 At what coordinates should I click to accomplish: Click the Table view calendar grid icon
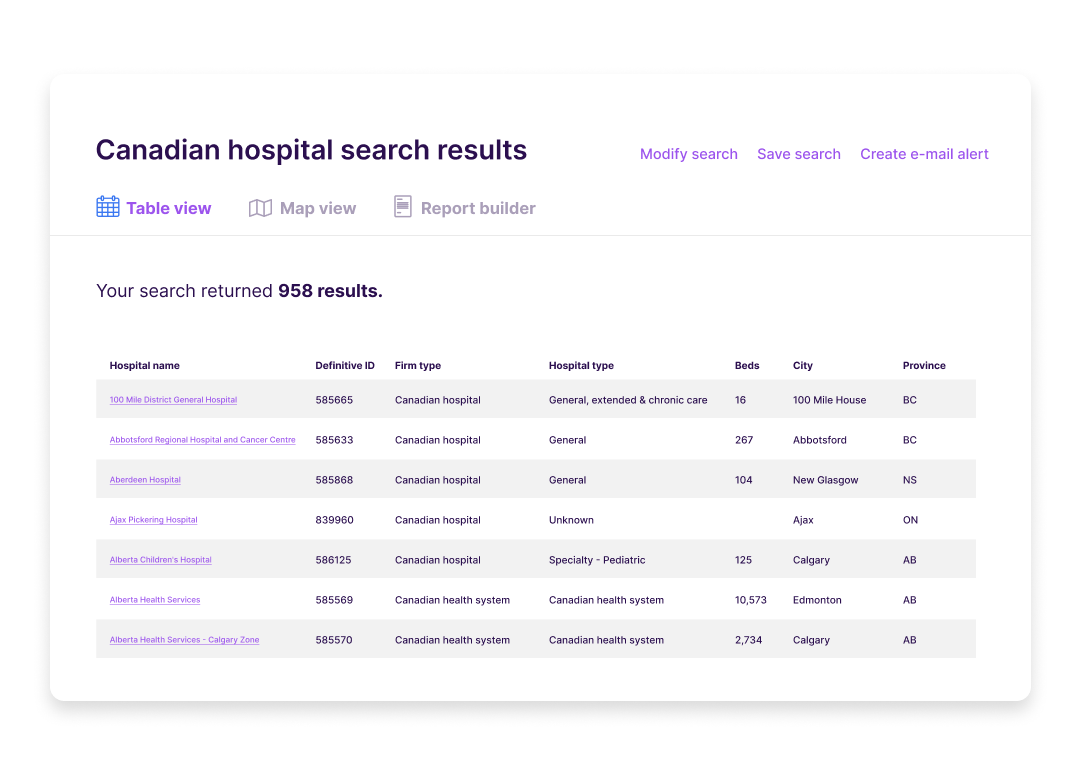107,207
